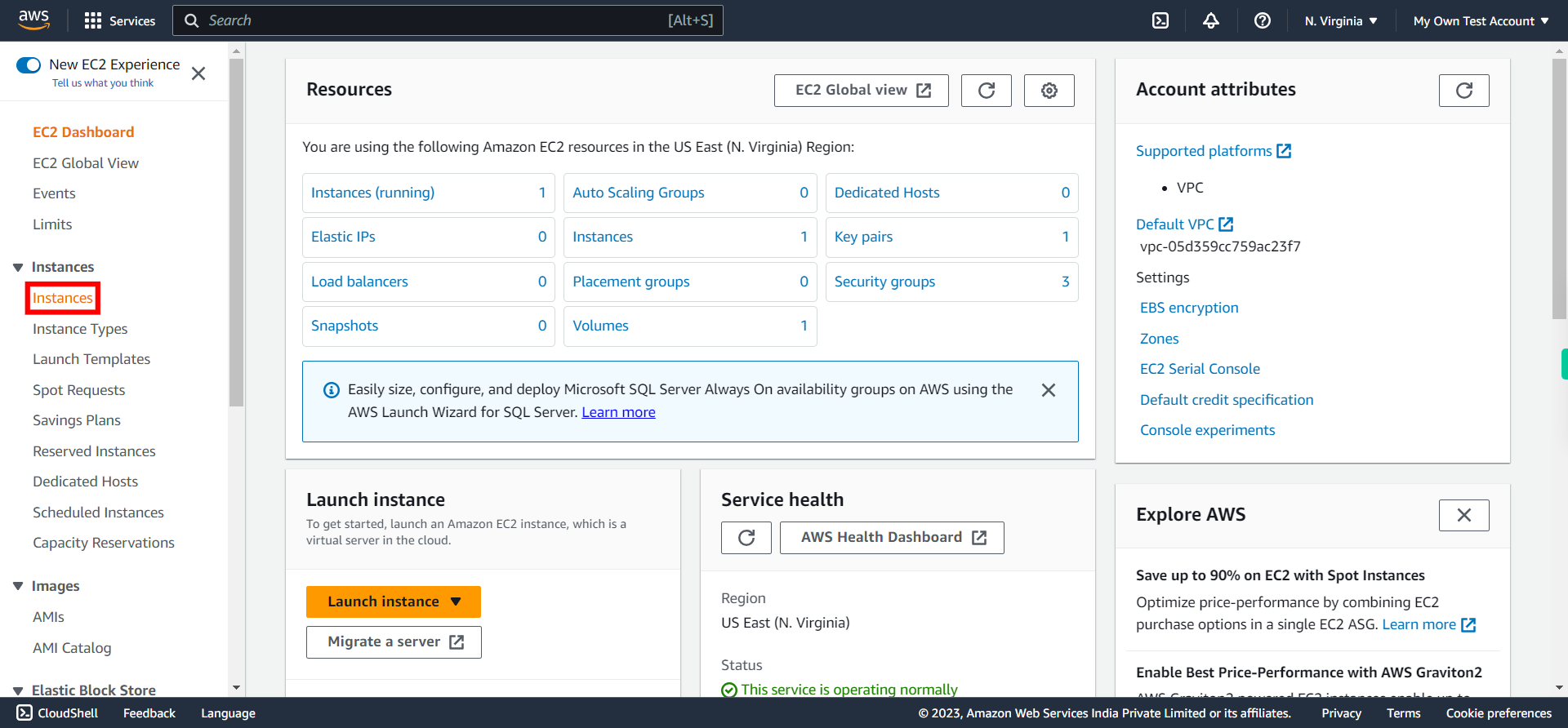Open Elastic IPs resource link
The width and height of the screenshot is (1568, 728).
[343, 237]
